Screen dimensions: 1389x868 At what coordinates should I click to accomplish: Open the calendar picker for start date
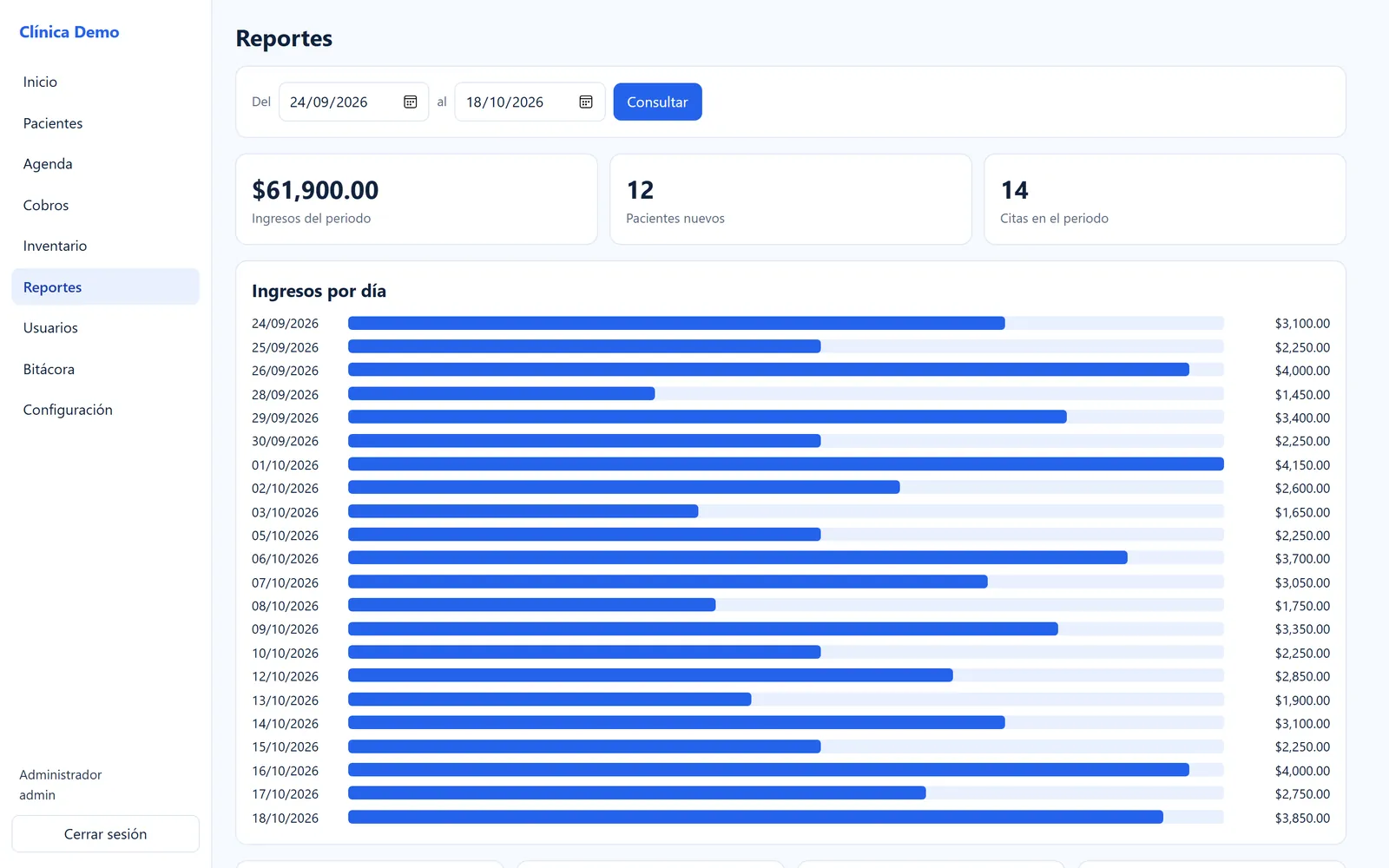coord(411,102)
